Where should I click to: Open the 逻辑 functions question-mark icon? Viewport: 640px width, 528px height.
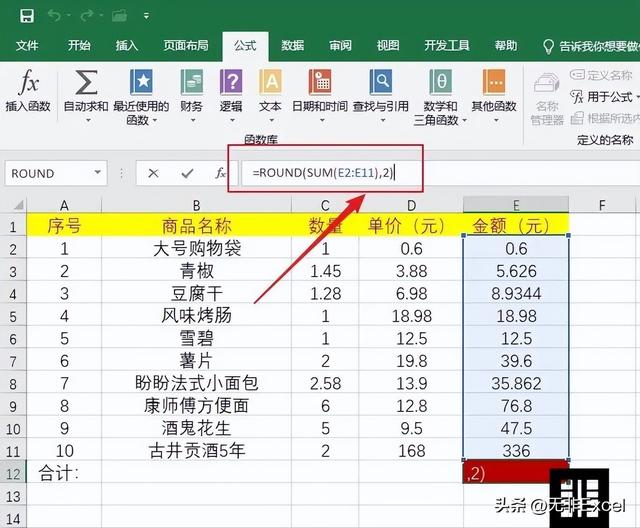231,82
